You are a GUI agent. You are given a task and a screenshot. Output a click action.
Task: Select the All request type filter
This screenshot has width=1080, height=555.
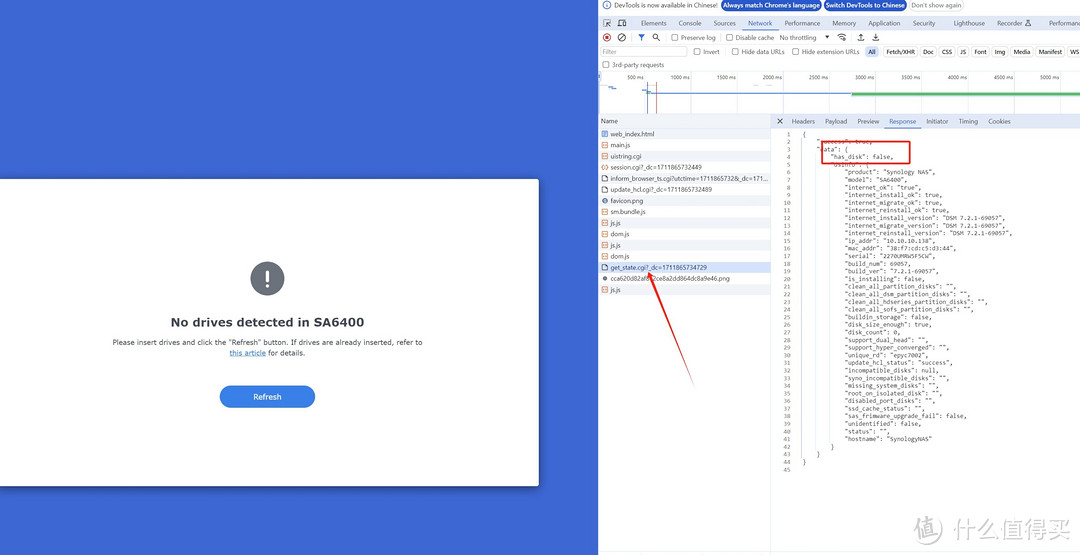(871, 52)
